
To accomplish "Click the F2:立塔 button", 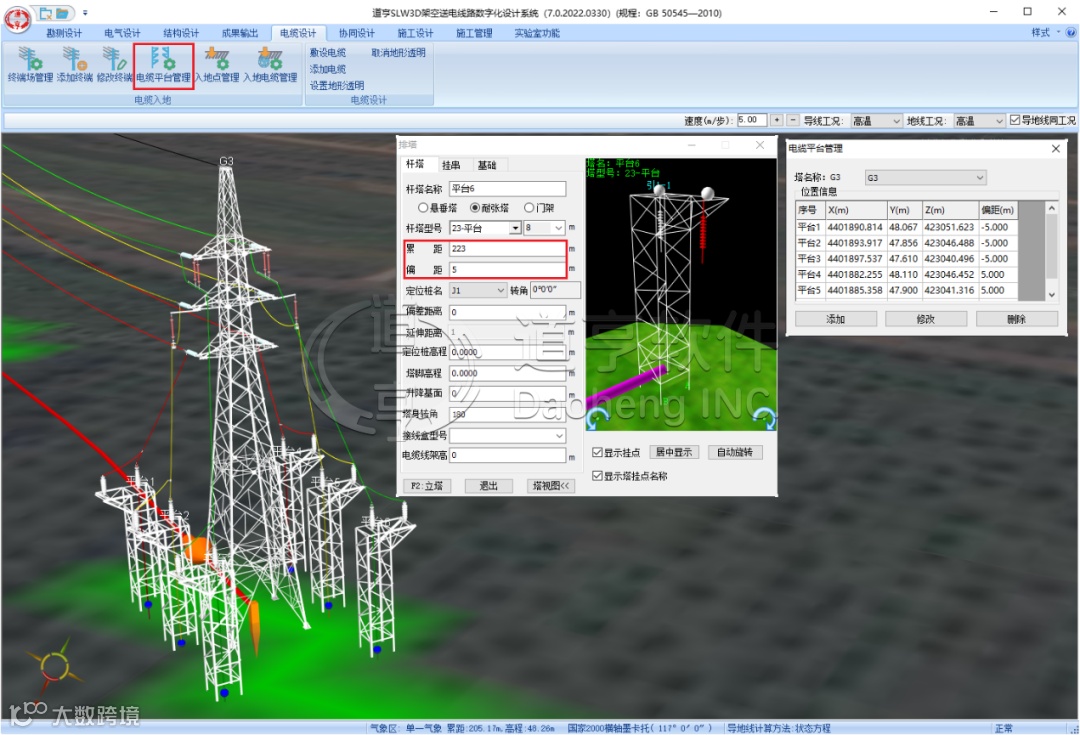I will pos(426,486).
